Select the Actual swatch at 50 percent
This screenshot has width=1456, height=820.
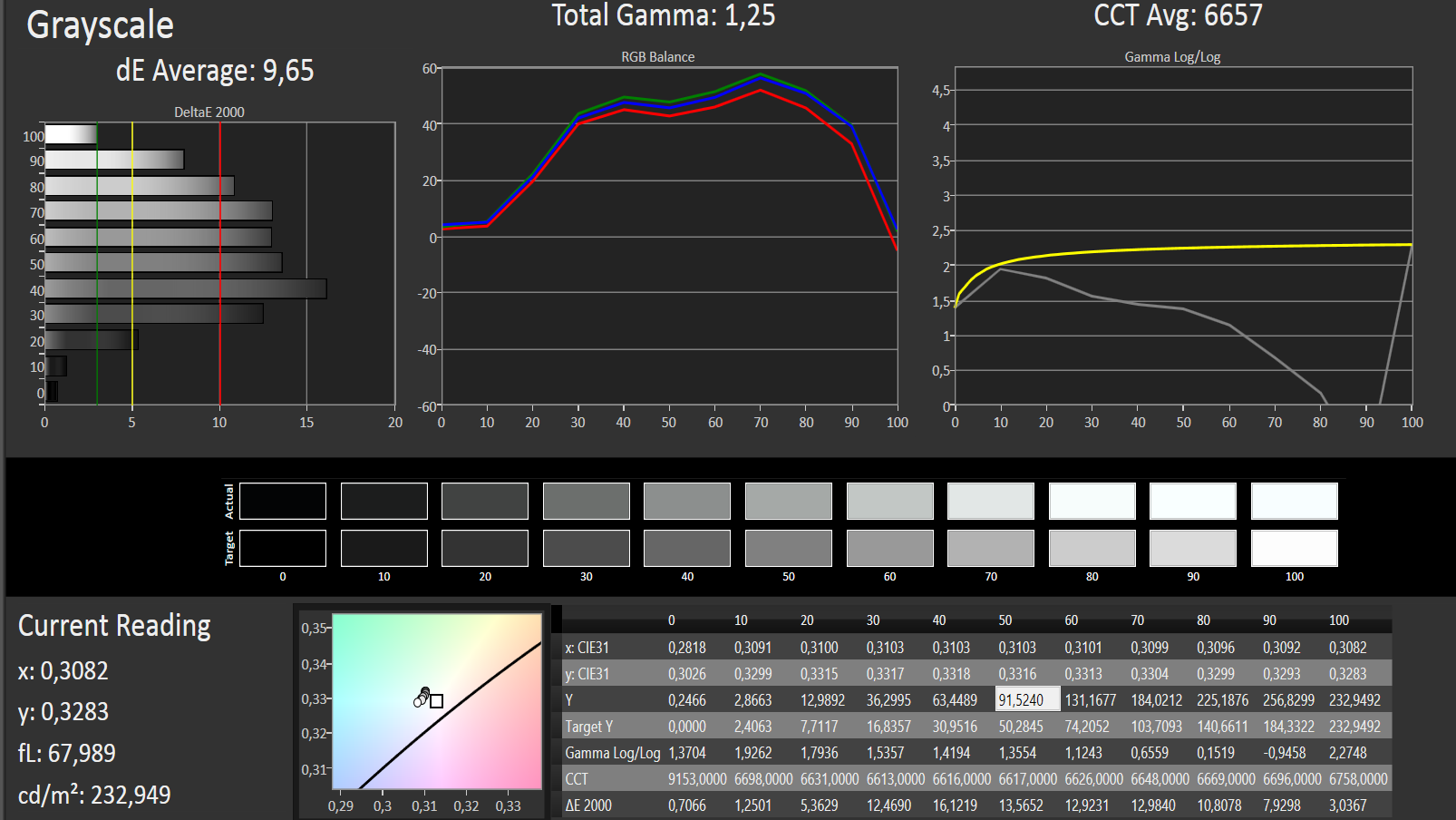pos(789,501)
